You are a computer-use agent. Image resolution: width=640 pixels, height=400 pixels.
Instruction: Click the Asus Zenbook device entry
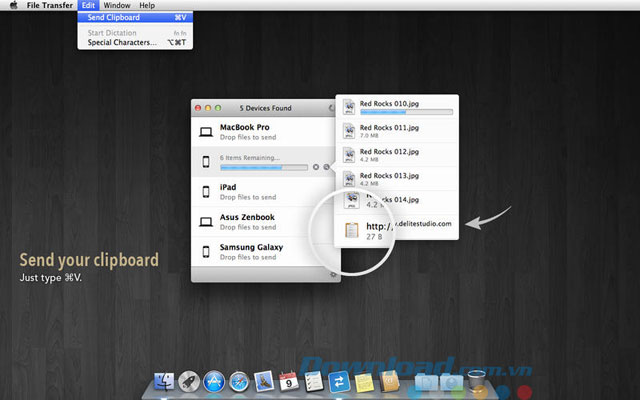point(265,221)
